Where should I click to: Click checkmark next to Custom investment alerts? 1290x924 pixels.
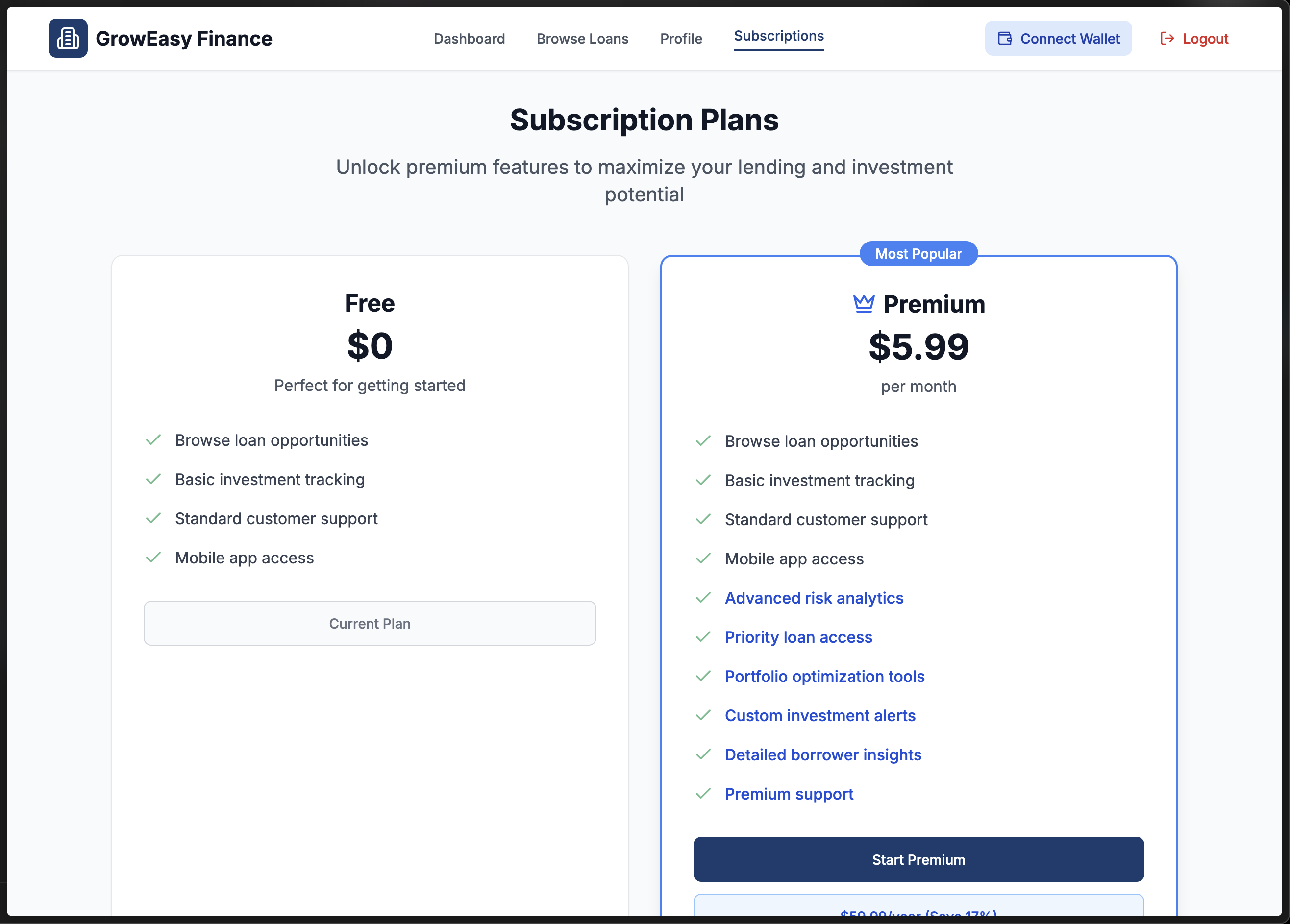tap(703, 715)
